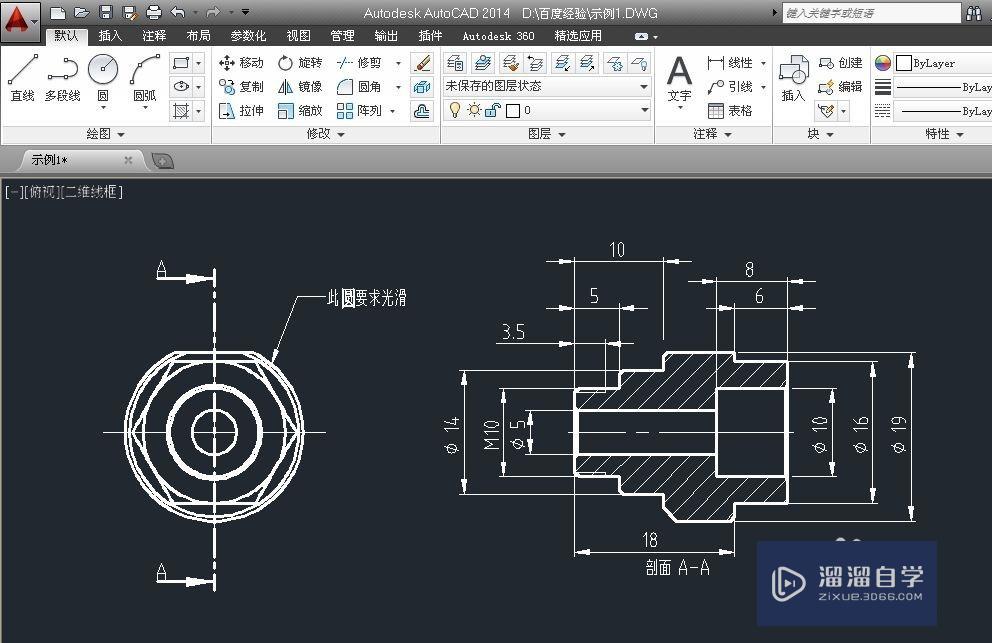Viewport: 992px width, 643px height.
Task: Click the layer Match brush icon
Action: (510, 63)
